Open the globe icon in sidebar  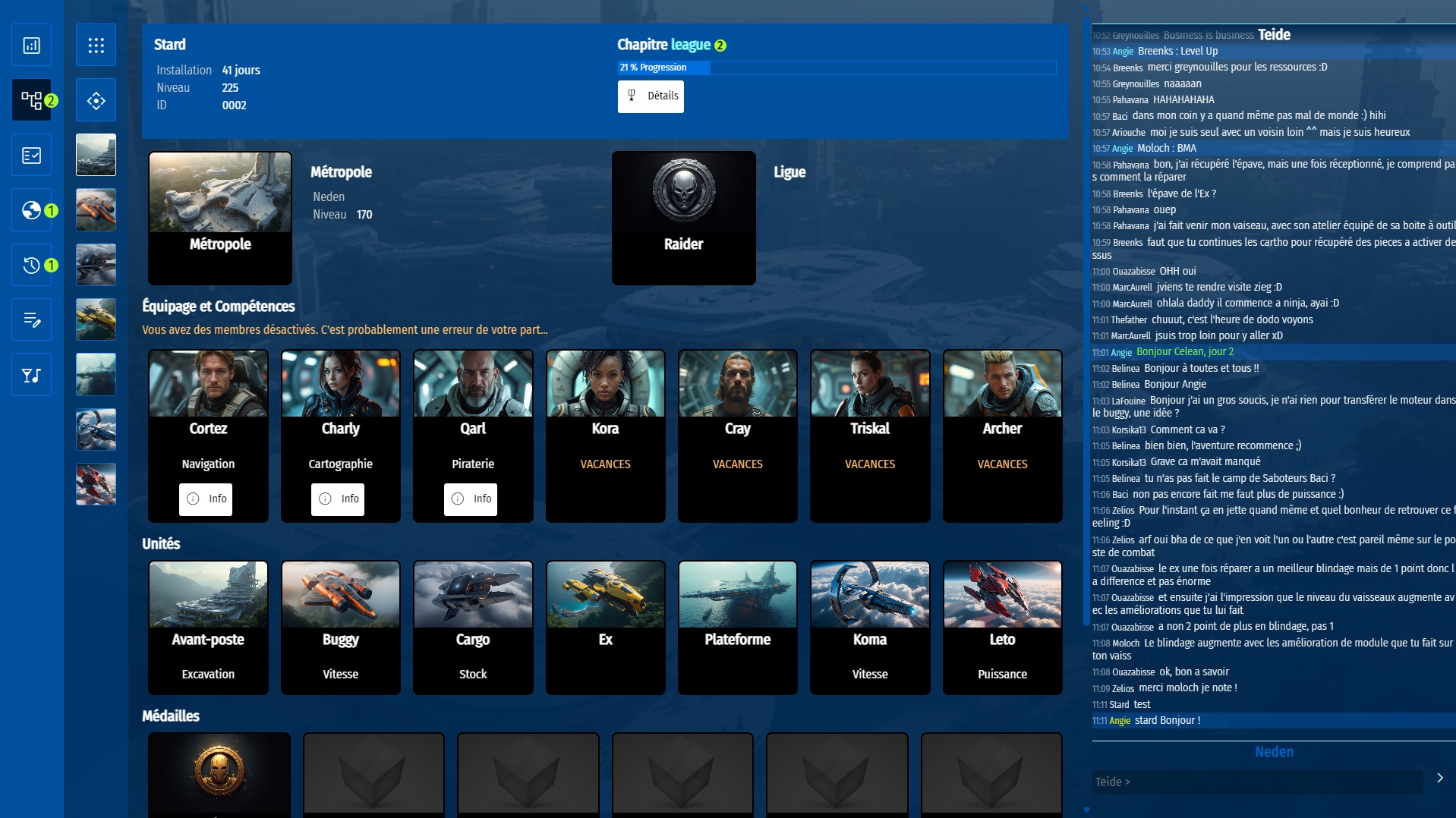point(31,210)
